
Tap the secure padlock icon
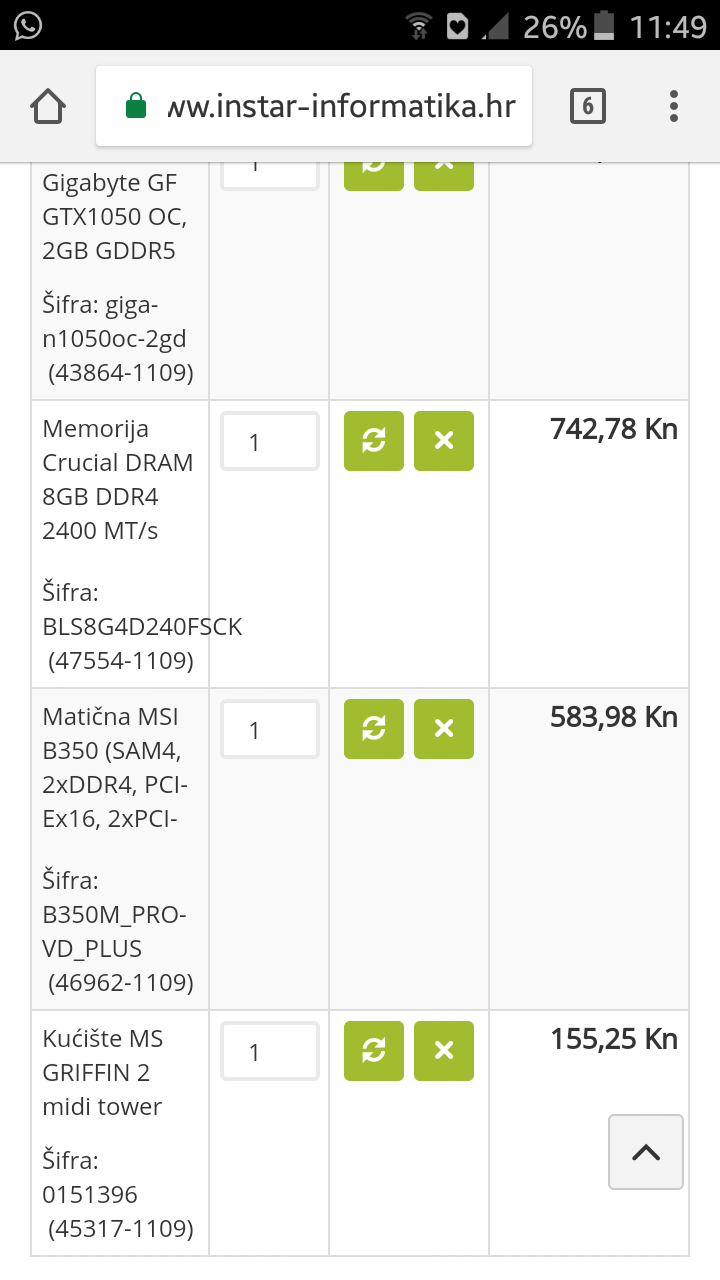pyautogui.click(x=136, y=106)
